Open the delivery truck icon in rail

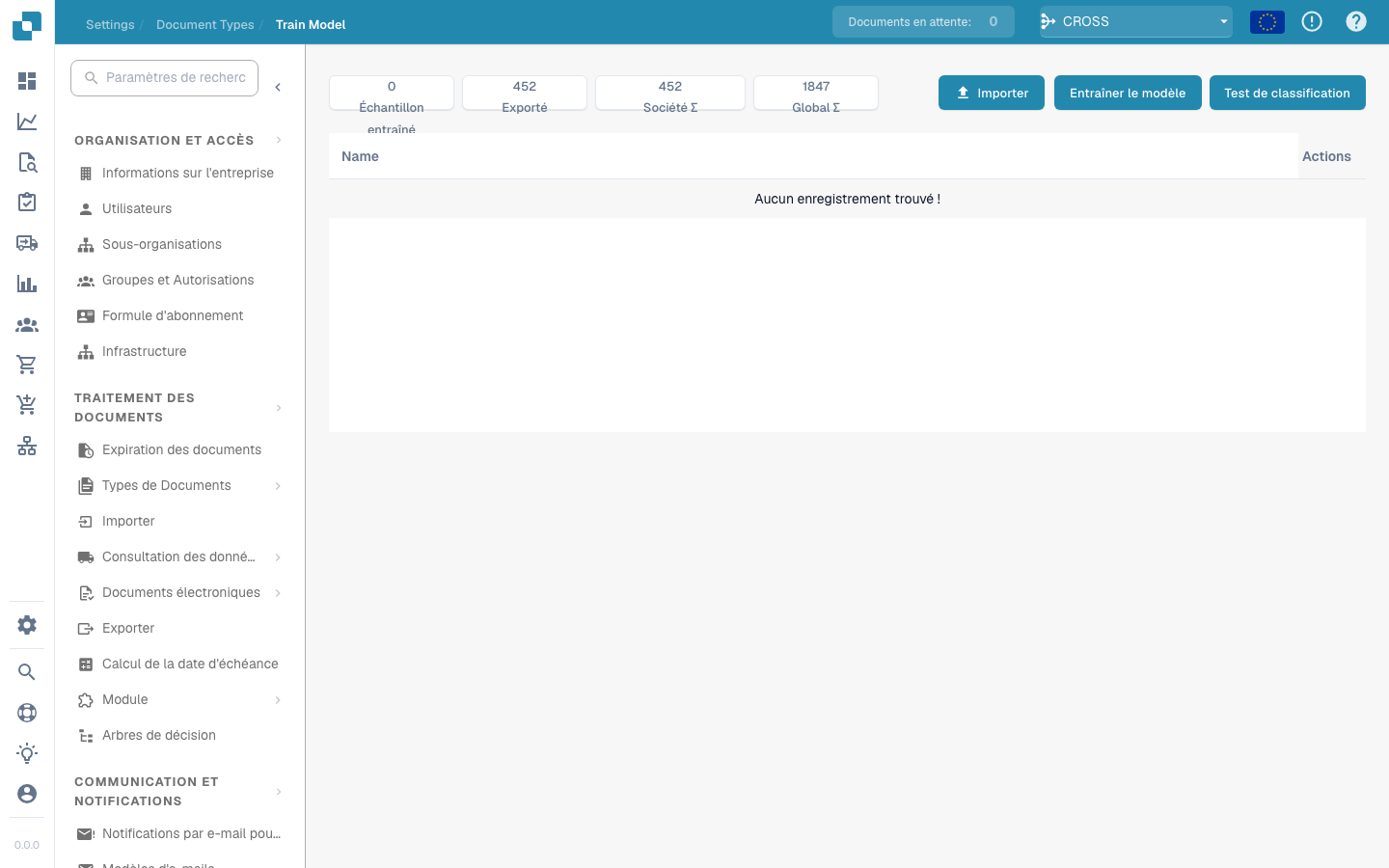[x=27, y=243]
